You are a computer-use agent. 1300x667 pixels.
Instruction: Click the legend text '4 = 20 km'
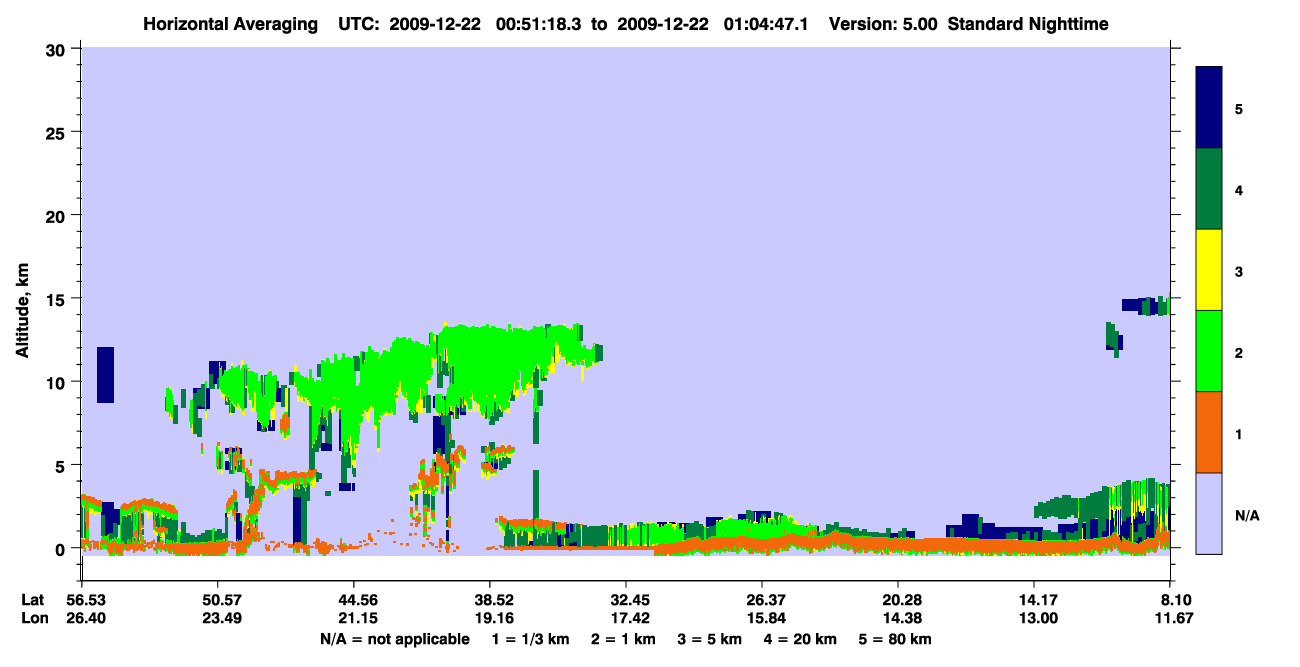tap(801, 639)
